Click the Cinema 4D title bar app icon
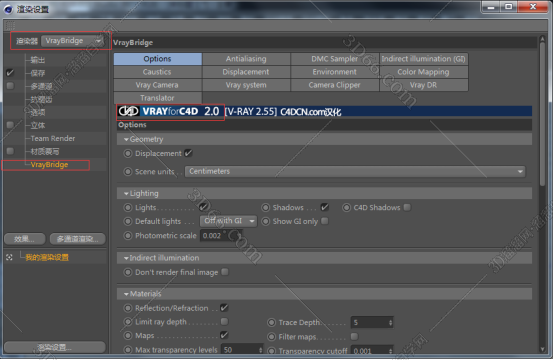553x360 pixels. pos(9,10)
